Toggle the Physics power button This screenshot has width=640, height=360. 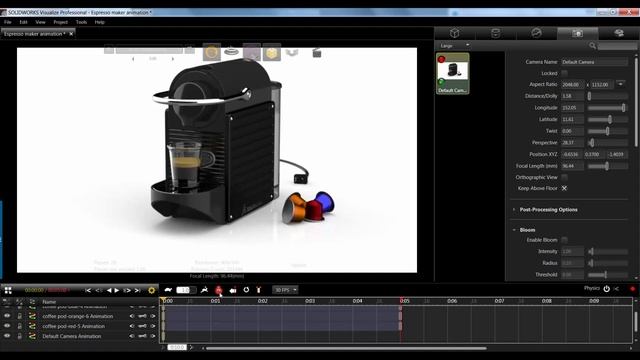(x=607, y=289)
